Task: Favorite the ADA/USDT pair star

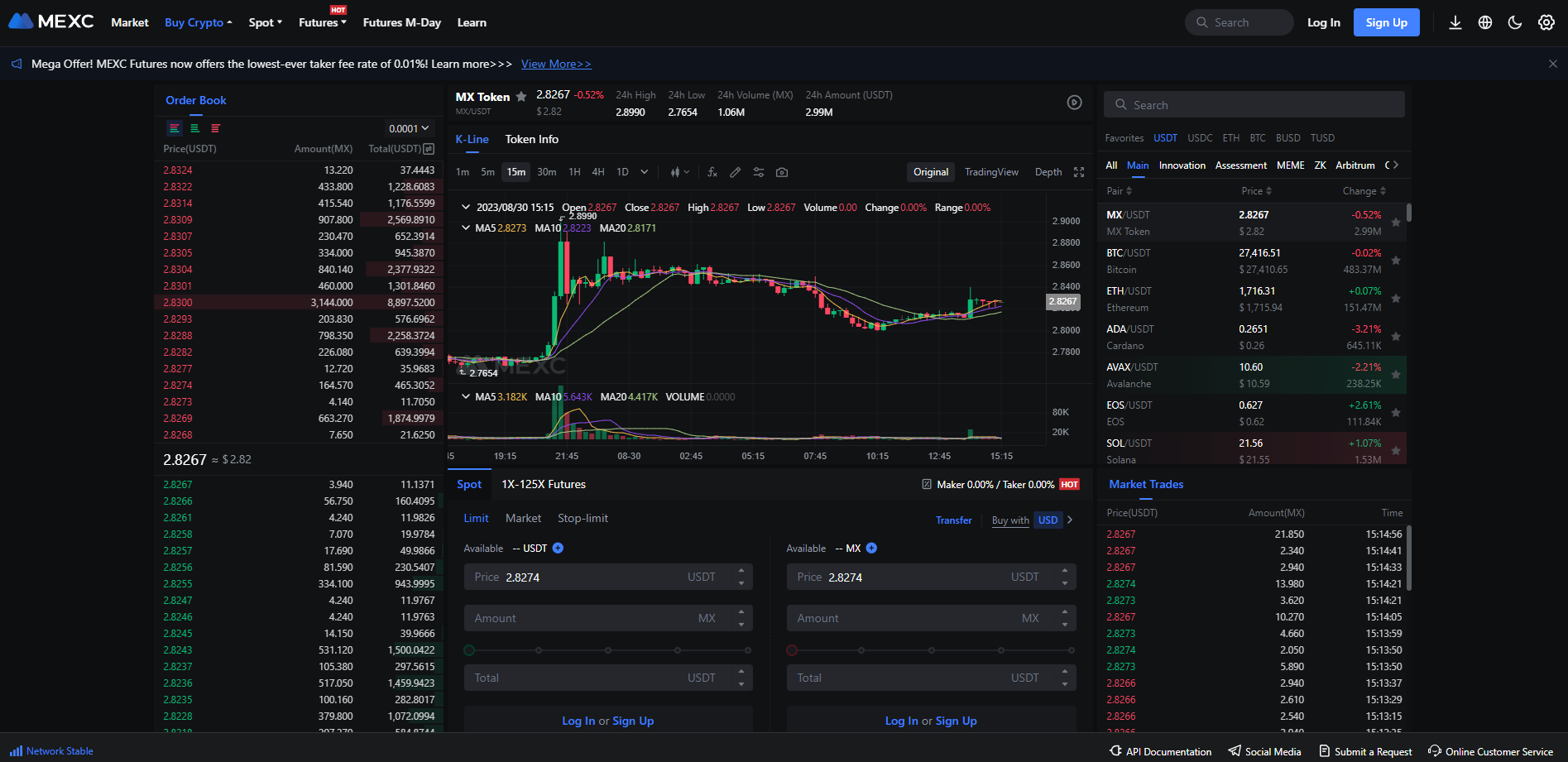Action: point(1396,337)
